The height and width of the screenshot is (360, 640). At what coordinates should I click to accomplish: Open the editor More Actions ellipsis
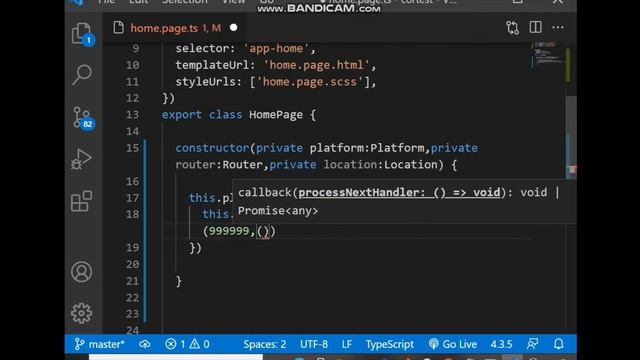[558, 28]
